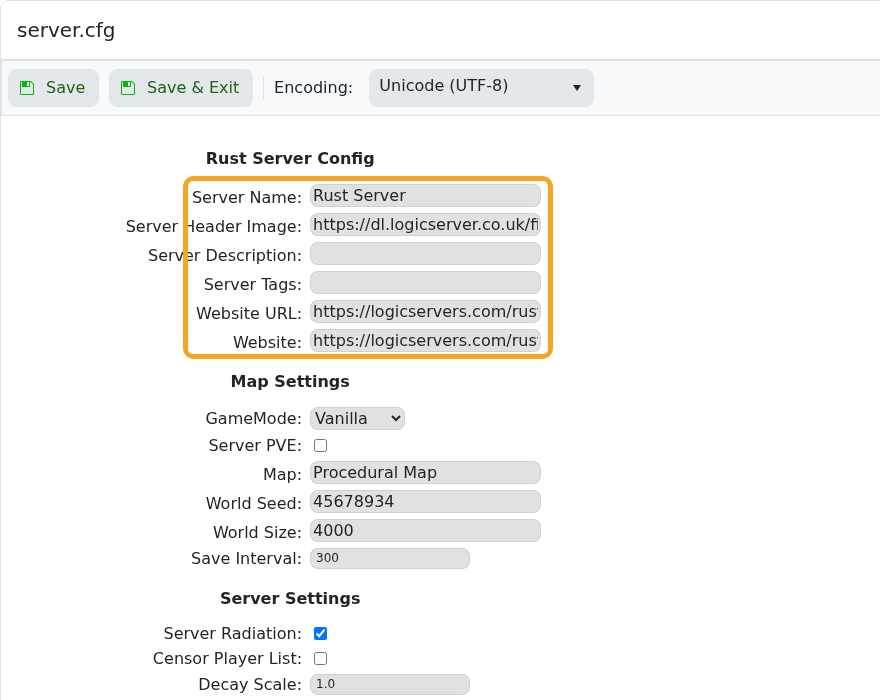Click the floppy disk icon on Save
This screenshot has height=700, width=880.
pyautogui.click(x=27, y=88)
